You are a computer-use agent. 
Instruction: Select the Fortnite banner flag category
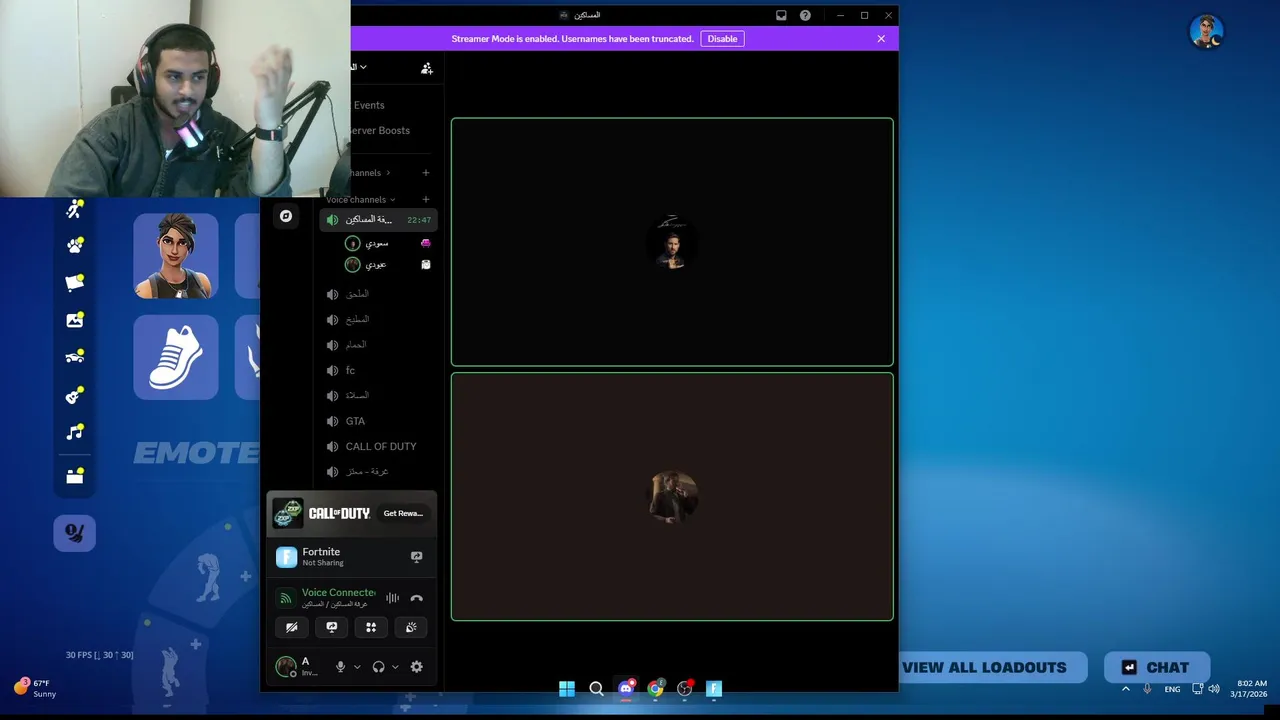[75, 283]
